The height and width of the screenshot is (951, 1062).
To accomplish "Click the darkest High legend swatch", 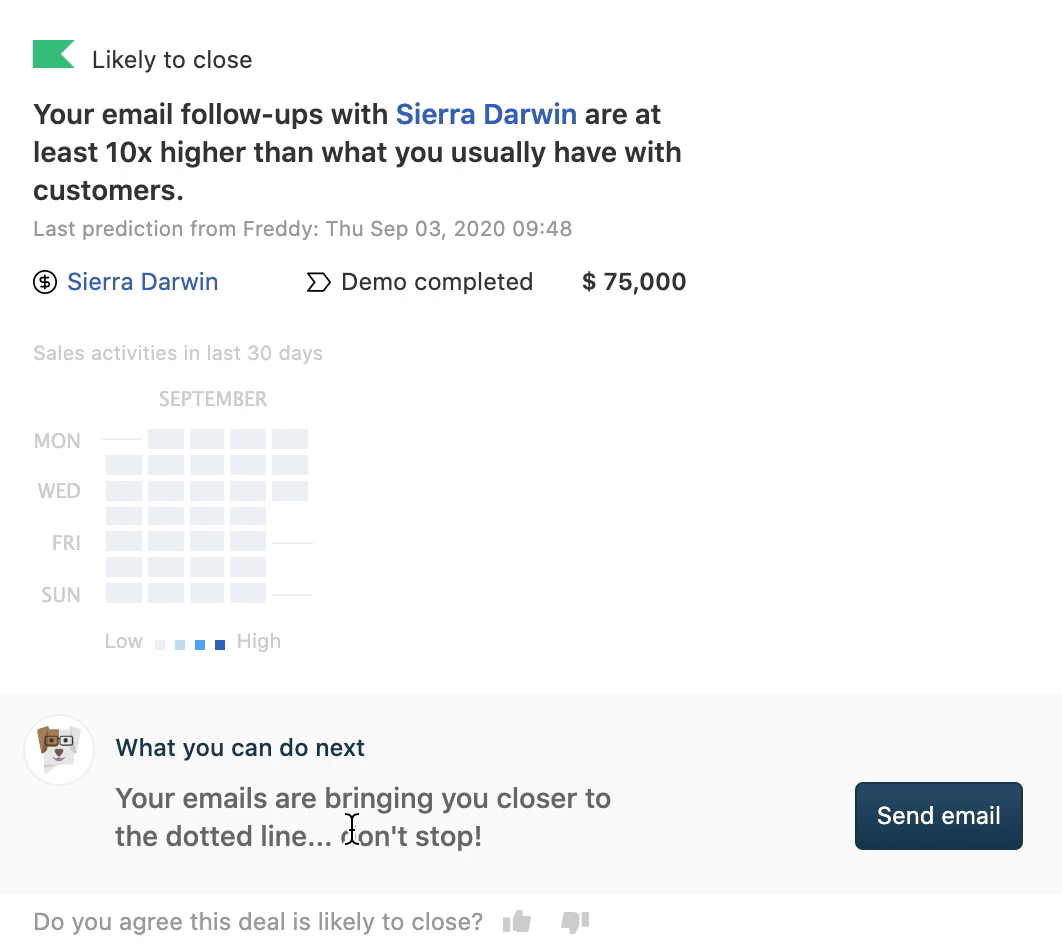I will point(220,645).
